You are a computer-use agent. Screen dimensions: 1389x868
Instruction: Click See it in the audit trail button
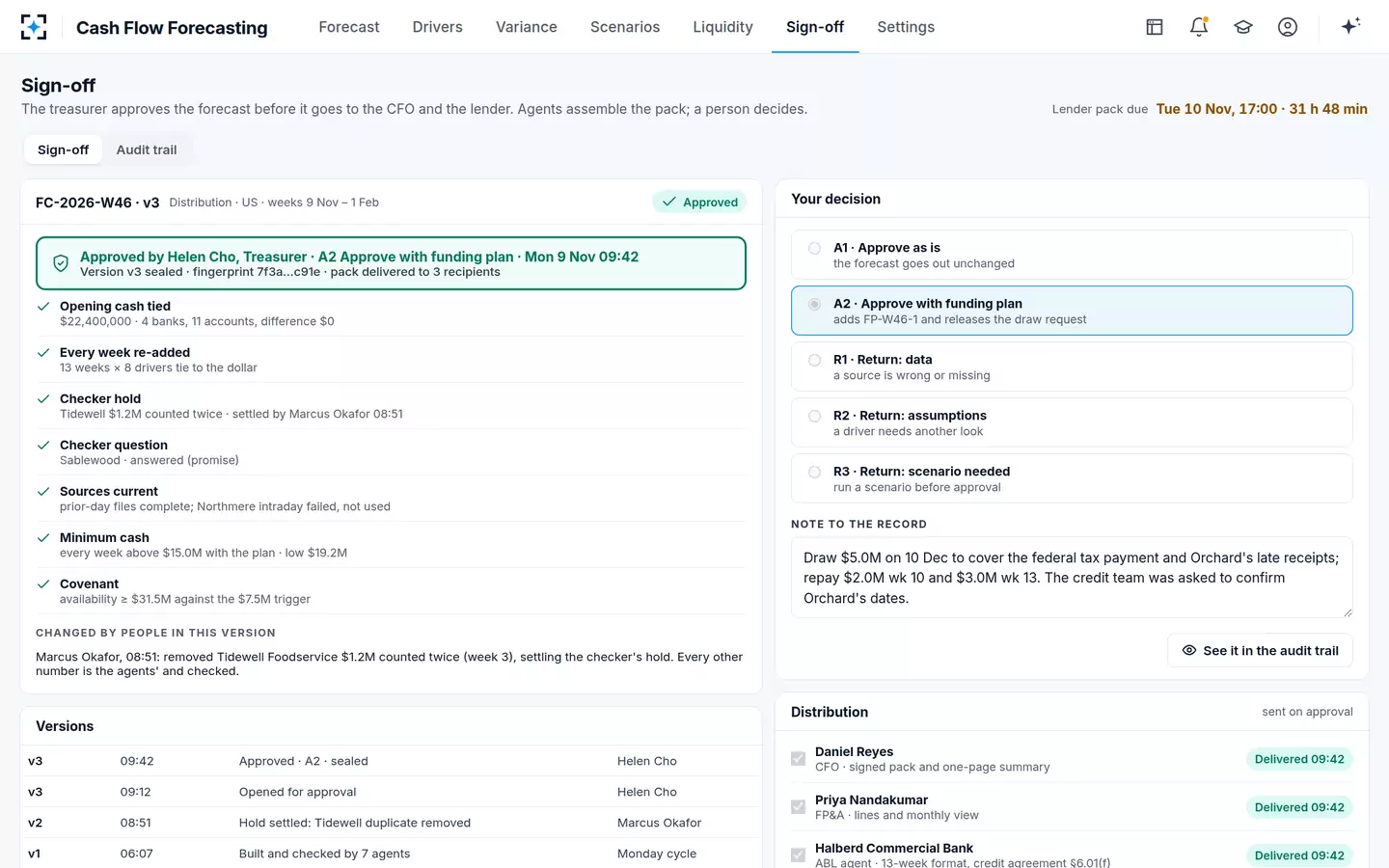pyautogui.click(x=1260, y=650)
